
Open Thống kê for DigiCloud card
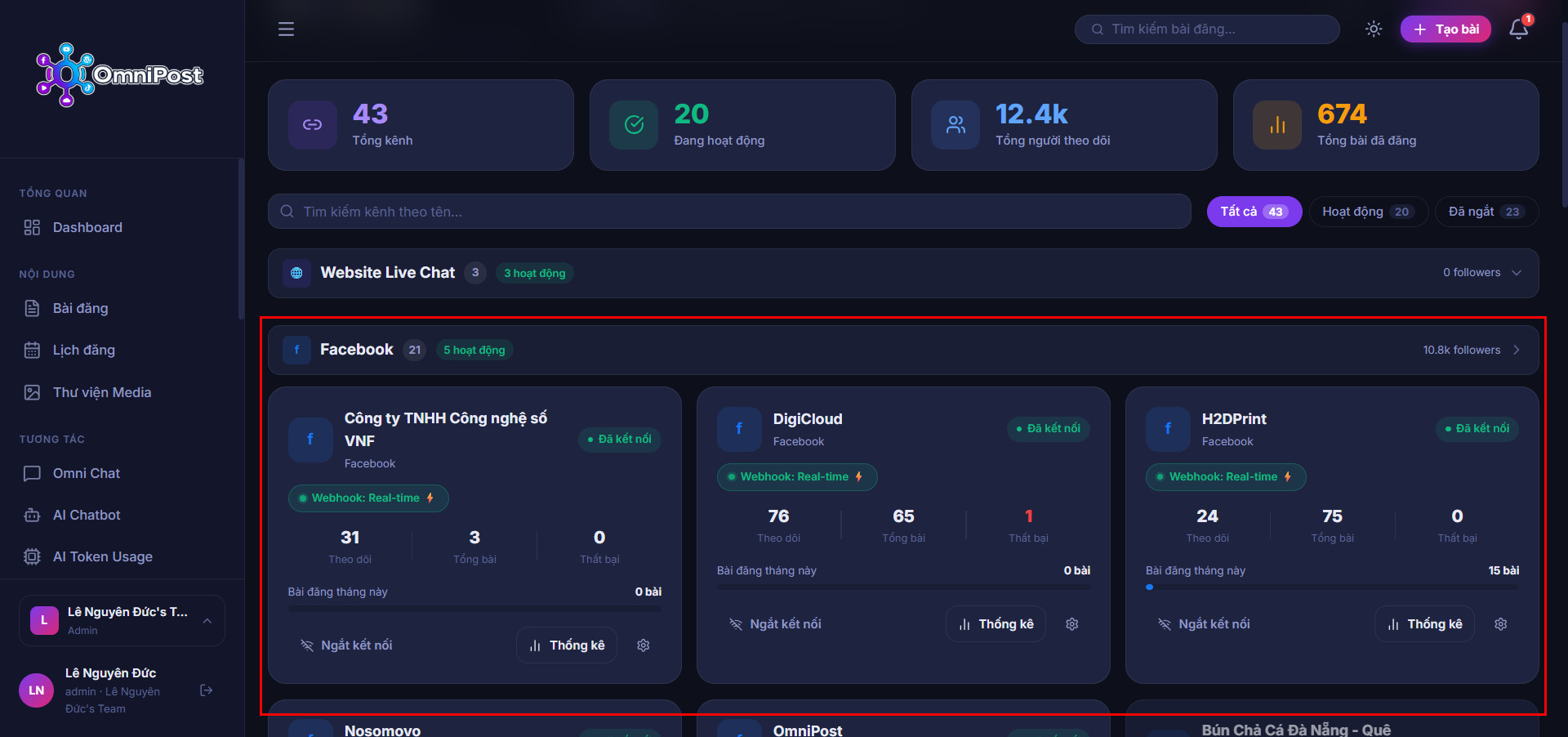(996, 624)
